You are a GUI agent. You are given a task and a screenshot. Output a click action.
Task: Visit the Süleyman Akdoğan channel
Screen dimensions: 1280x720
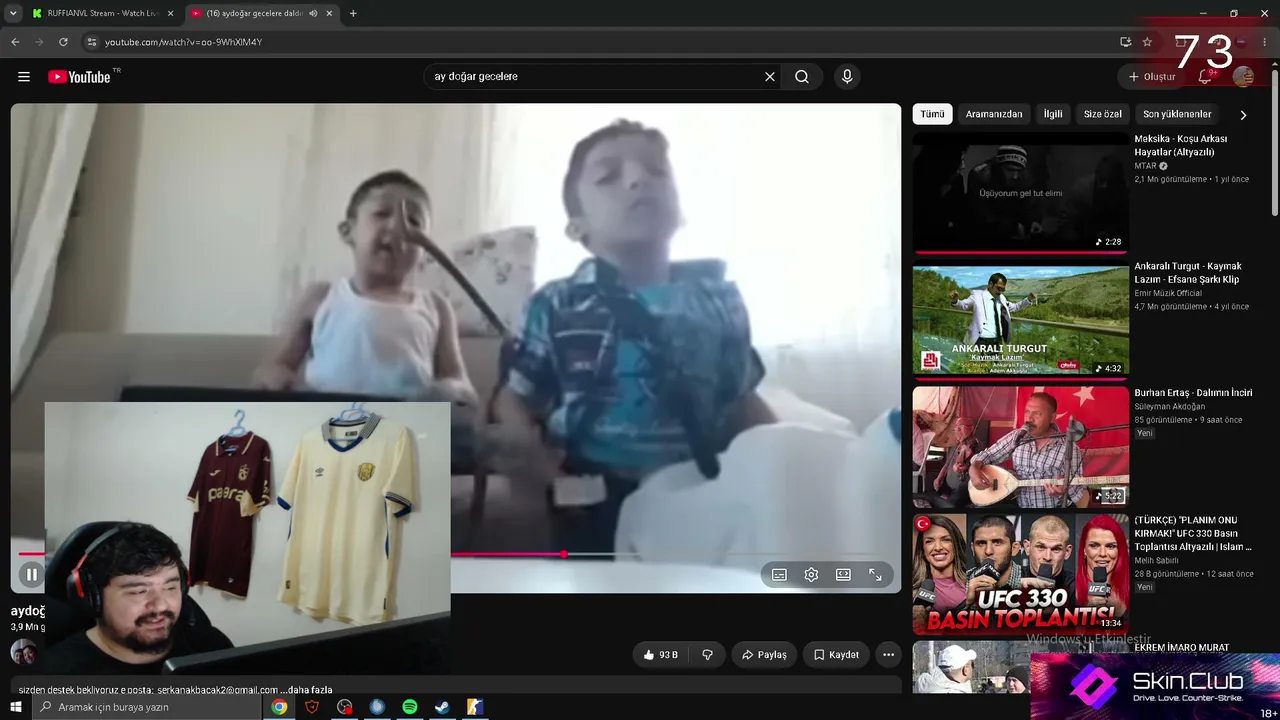click(1170, 406)
